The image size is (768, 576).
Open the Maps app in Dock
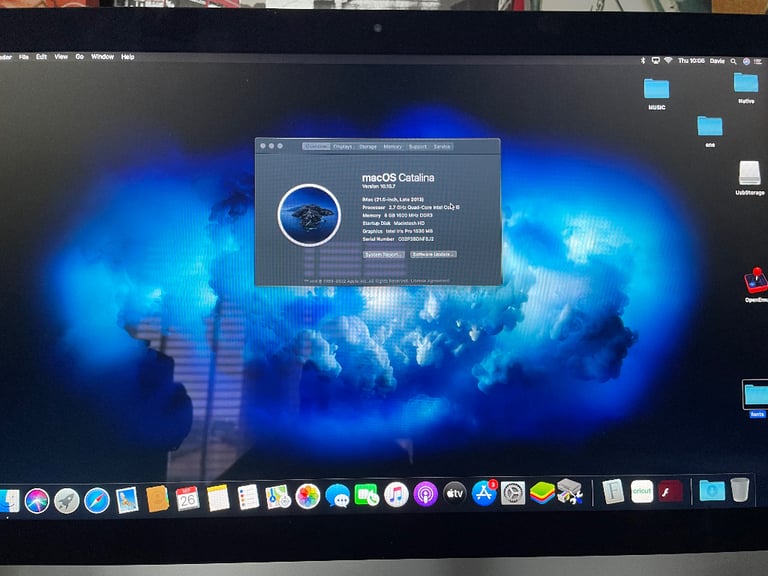click(278, 497)
